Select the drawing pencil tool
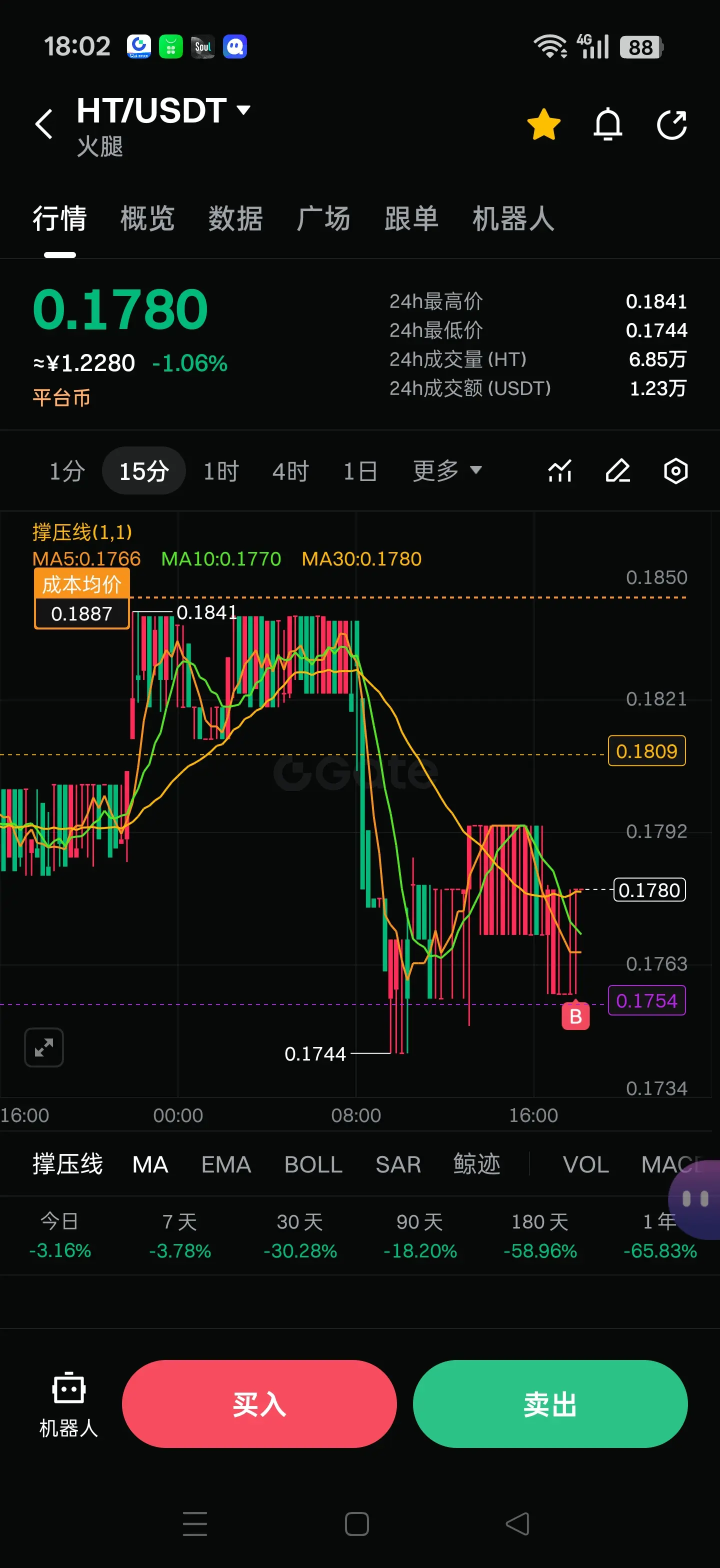 pyautogui.click(x=618, y=470)
